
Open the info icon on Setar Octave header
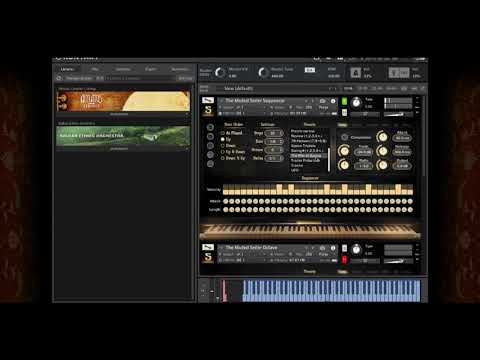tap(333, 248)
